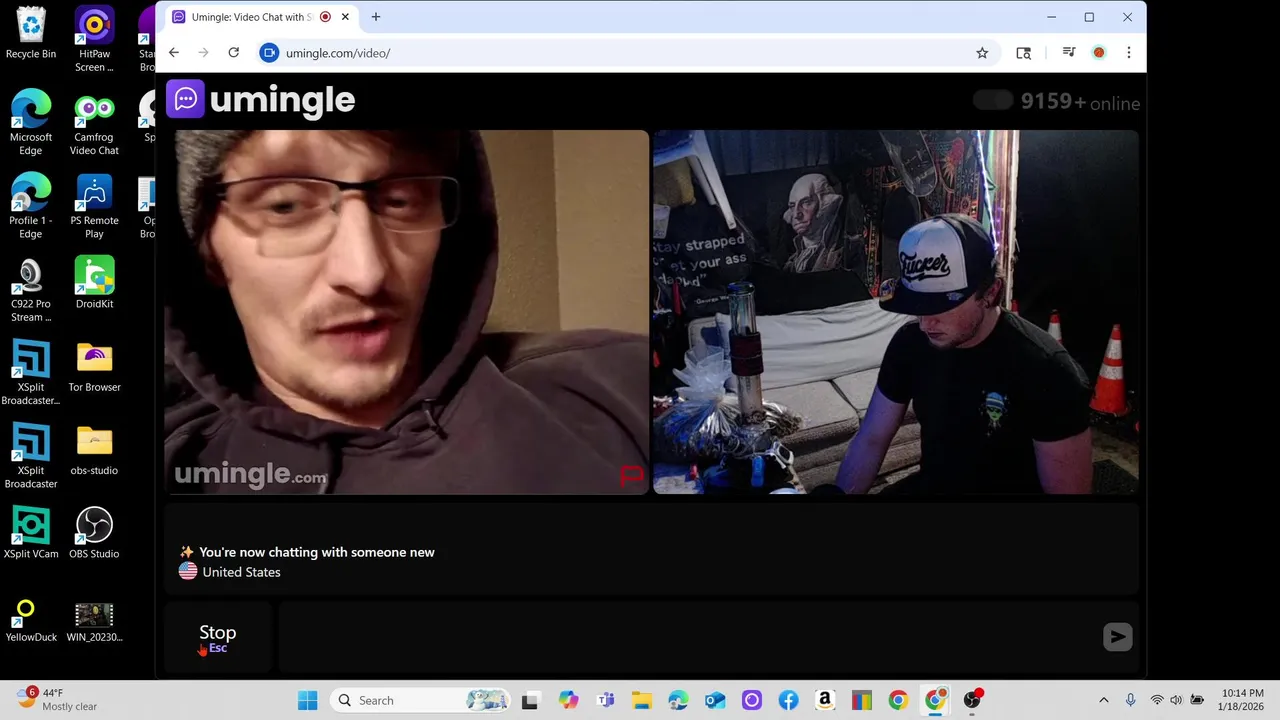
Task: Open the Chrome profile avatar
Action: (1099, 53)
